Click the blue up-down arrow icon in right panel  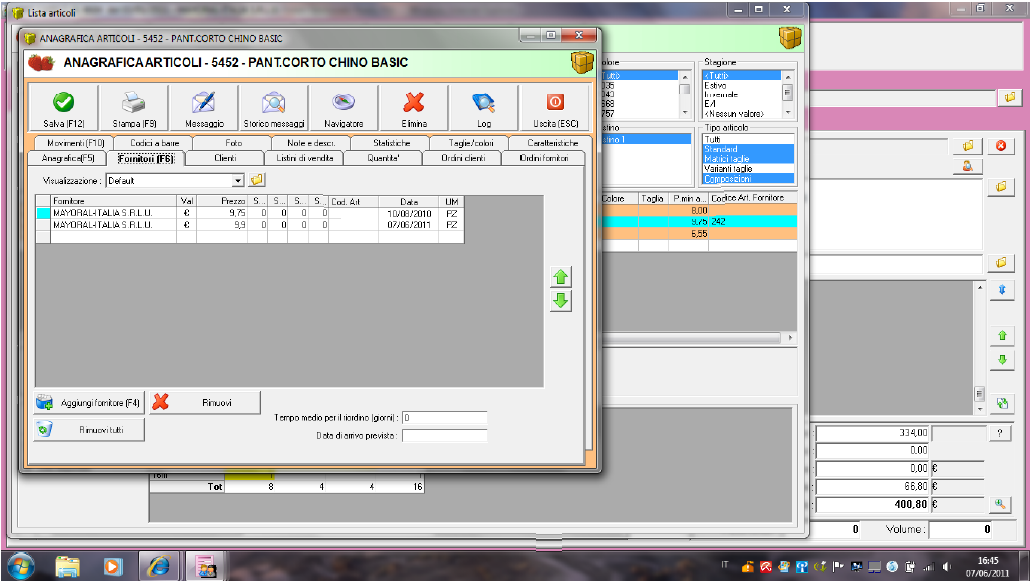click(x=1002, y=290)
